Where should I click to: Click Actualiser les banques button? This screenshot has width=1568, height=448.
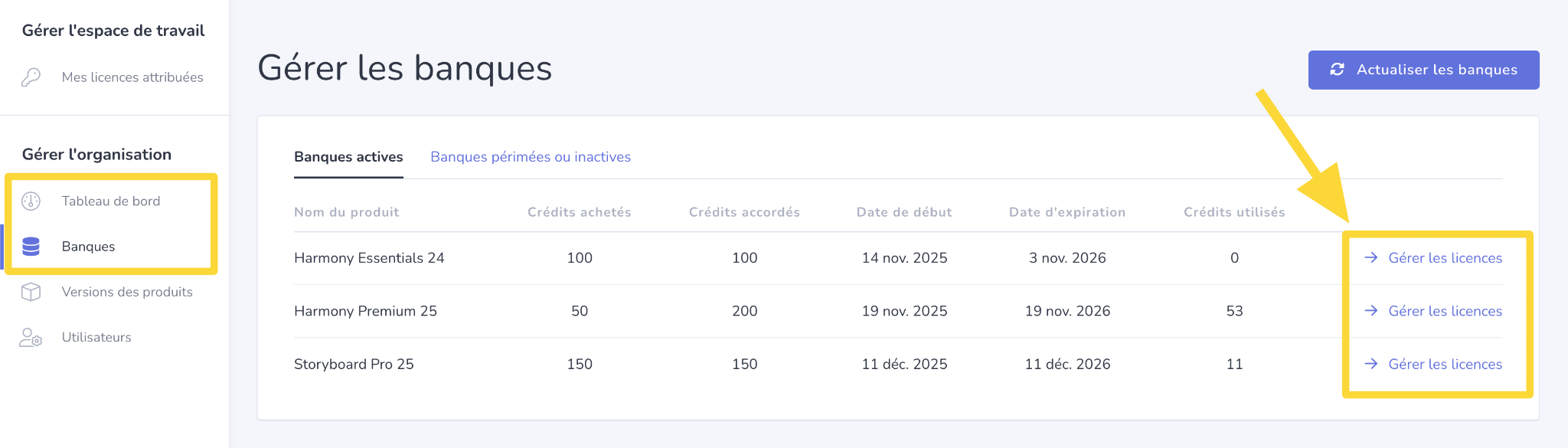pos(1423,70)
